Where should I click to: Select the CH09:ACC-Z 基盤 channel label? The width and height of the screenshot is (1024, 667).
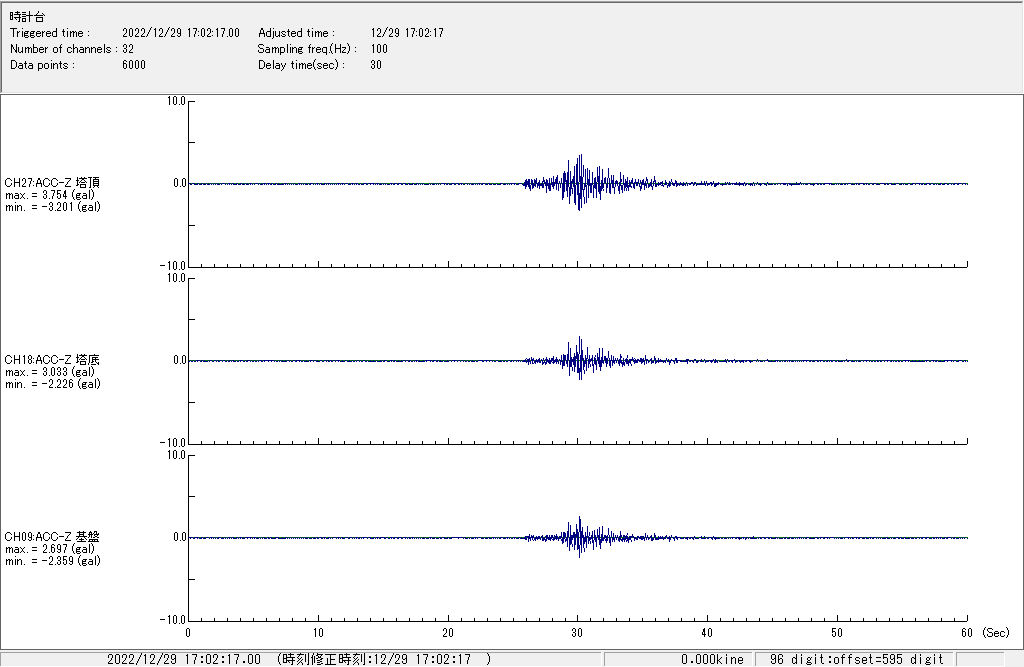(52, 537)
